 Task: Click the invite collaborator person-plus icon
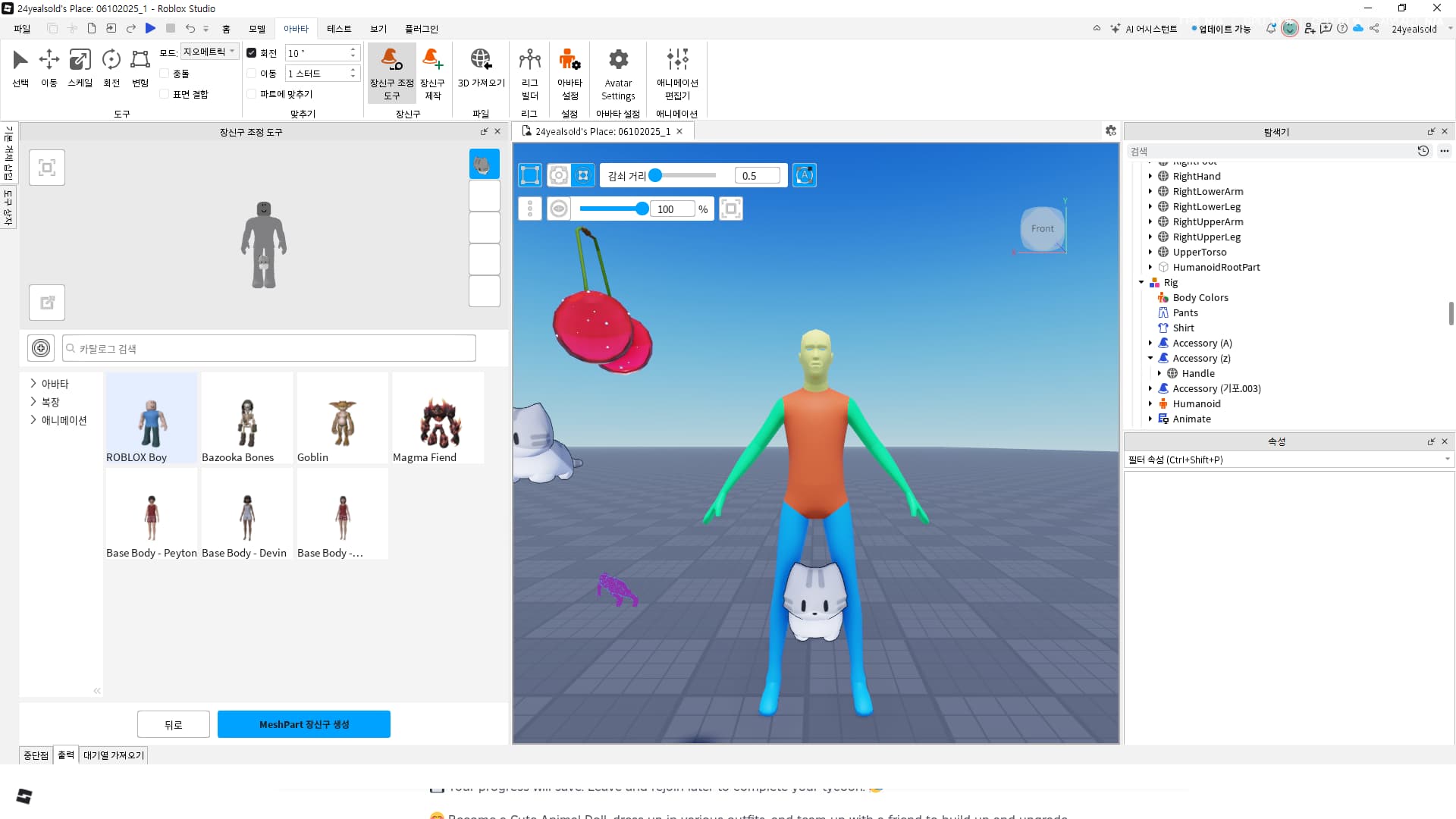1310,29
